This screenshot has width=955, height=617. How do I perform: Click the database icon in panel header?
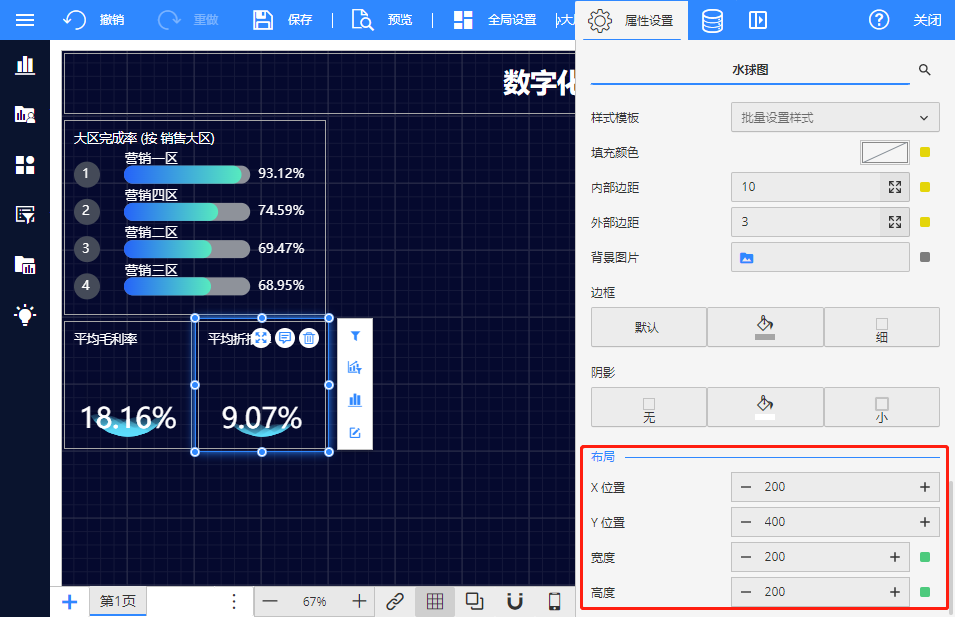712,20
